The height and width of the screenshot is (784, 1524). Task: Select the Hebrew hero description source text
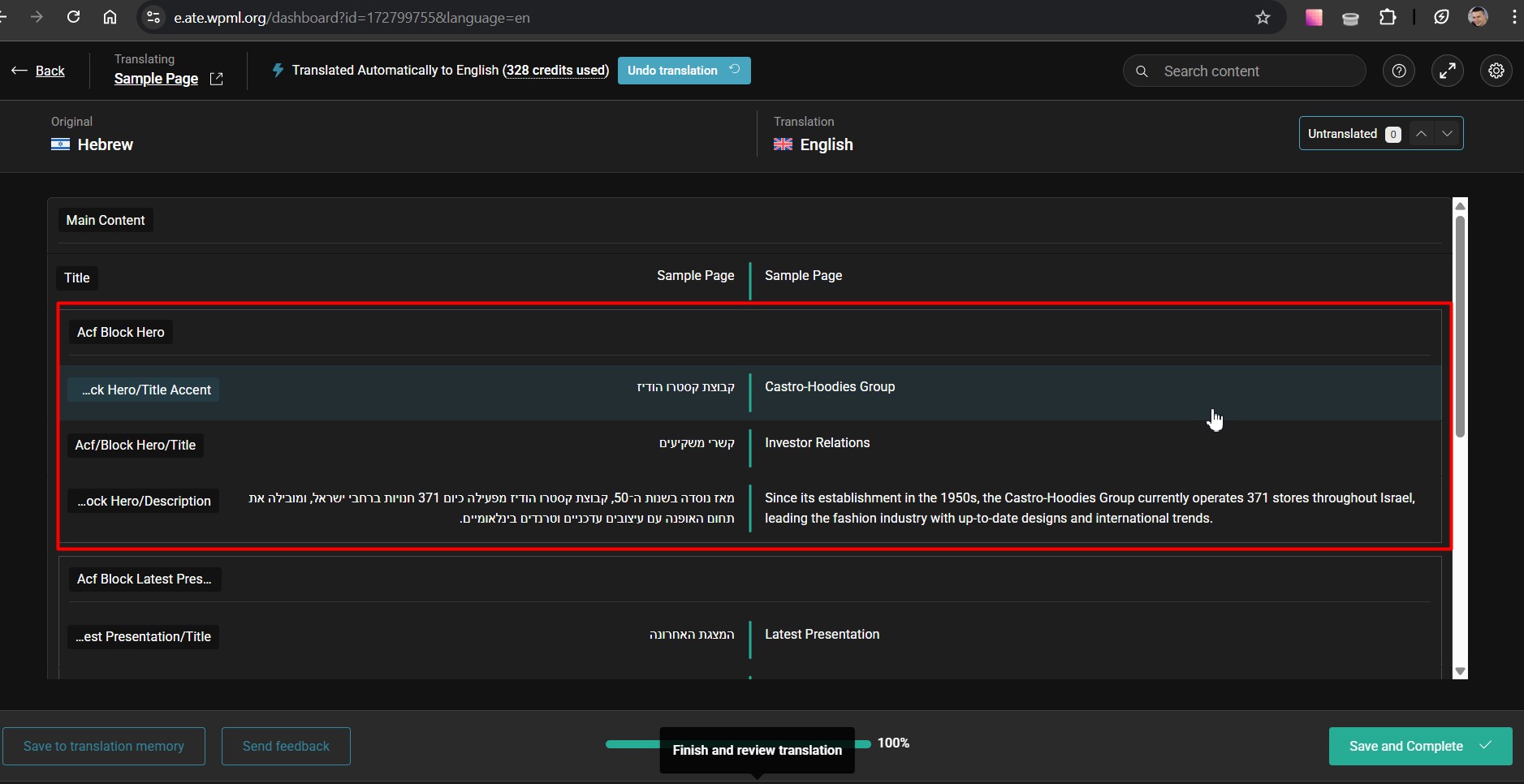pos(491,508)
